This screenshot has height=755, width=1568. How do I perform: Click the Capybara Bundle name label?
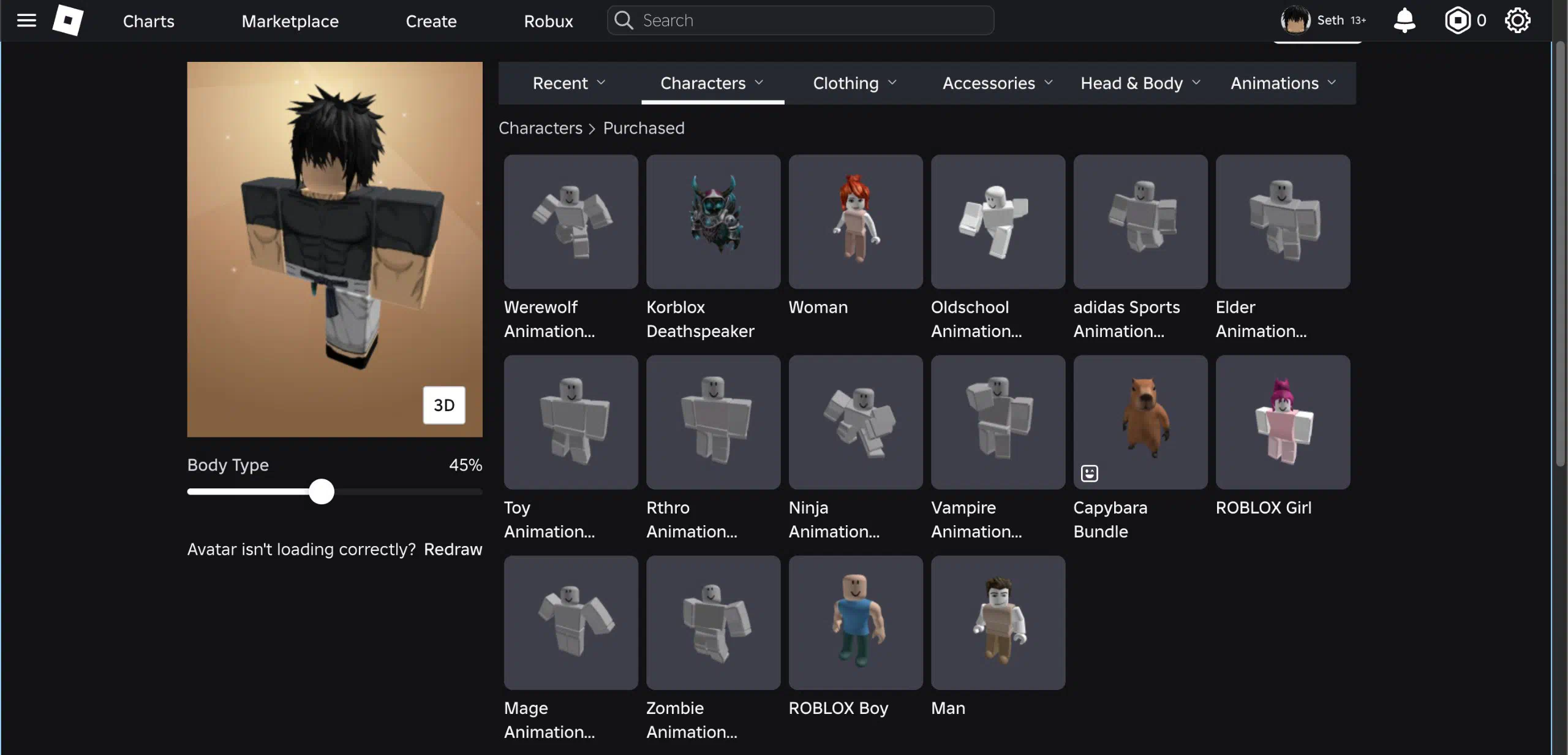click(x=1110, y=520)
